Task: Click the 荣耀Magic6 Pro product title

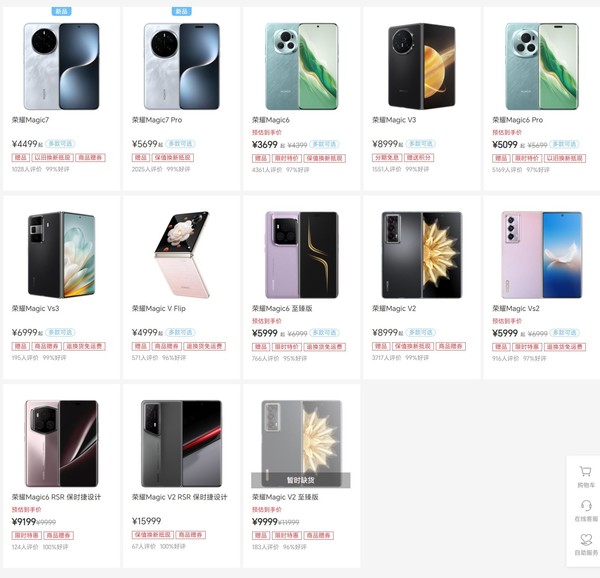Action: tap(518, 119)
